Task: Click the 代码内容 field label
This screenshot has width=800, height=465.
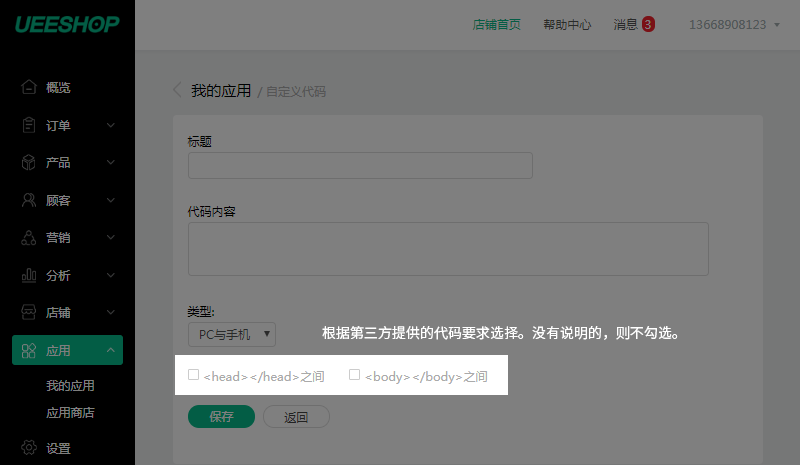Action: (x=211, y=211)
